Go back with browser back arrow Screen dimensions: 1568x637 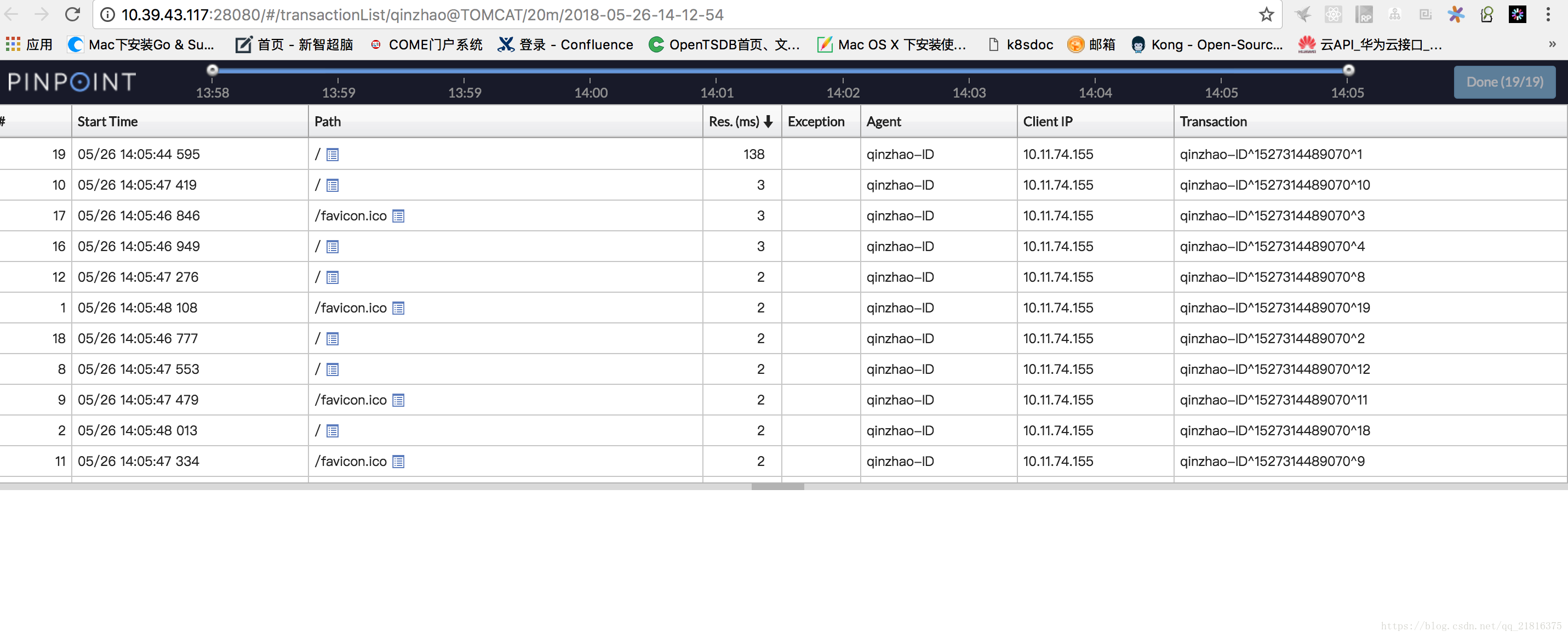[12, 14]
